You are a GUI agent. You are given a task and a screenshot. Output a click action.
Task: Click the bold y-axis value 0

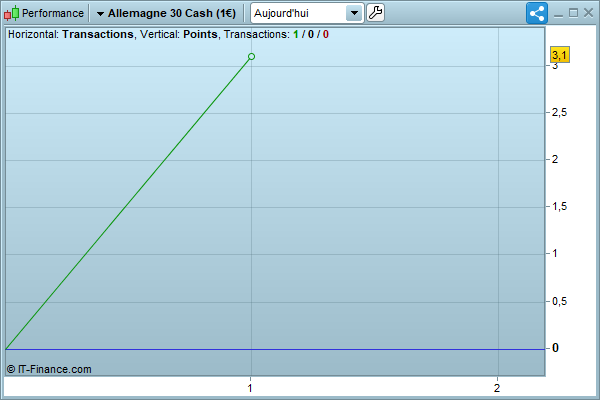pos(555,348)
